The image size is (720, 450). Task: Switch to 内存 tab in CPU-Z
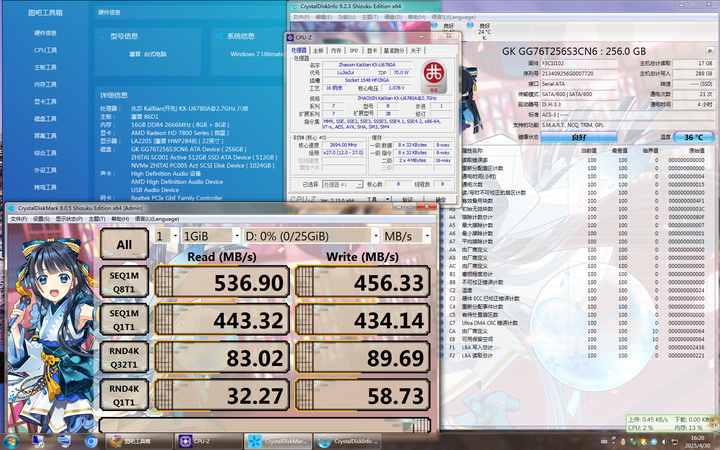point(336,51)
